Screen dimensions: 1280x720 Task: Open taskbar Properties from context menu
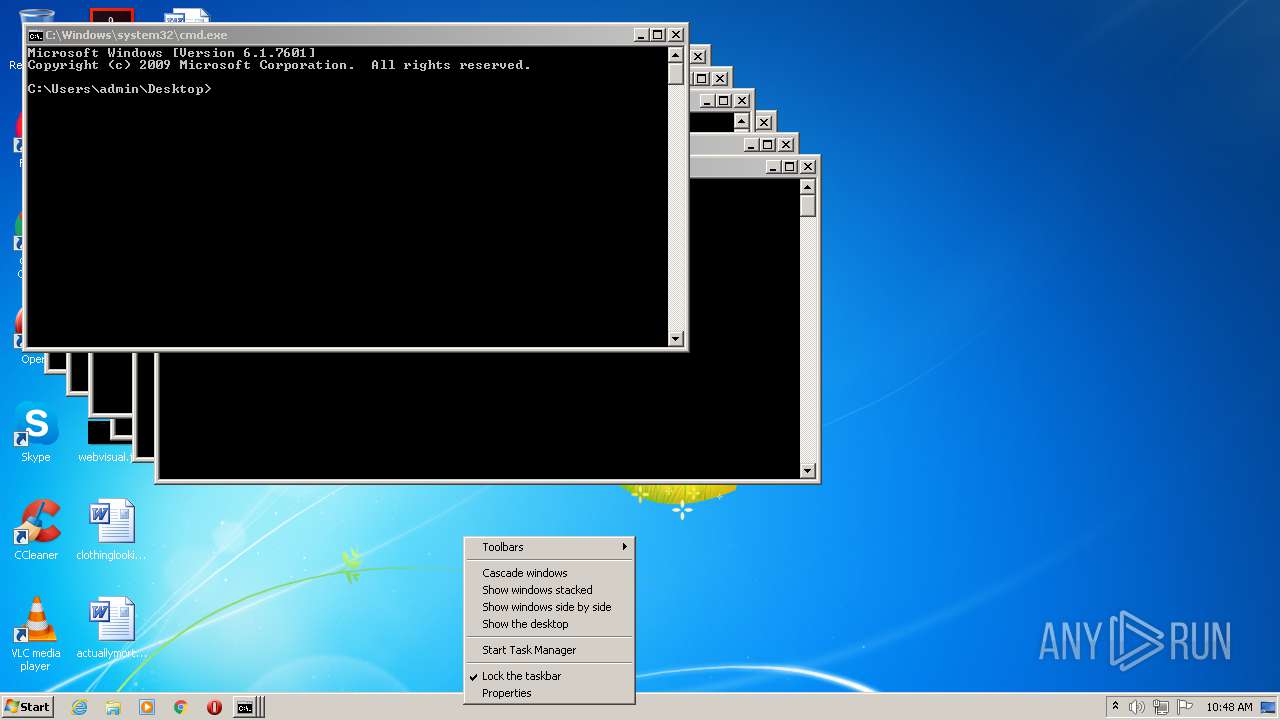click(550, 693)
